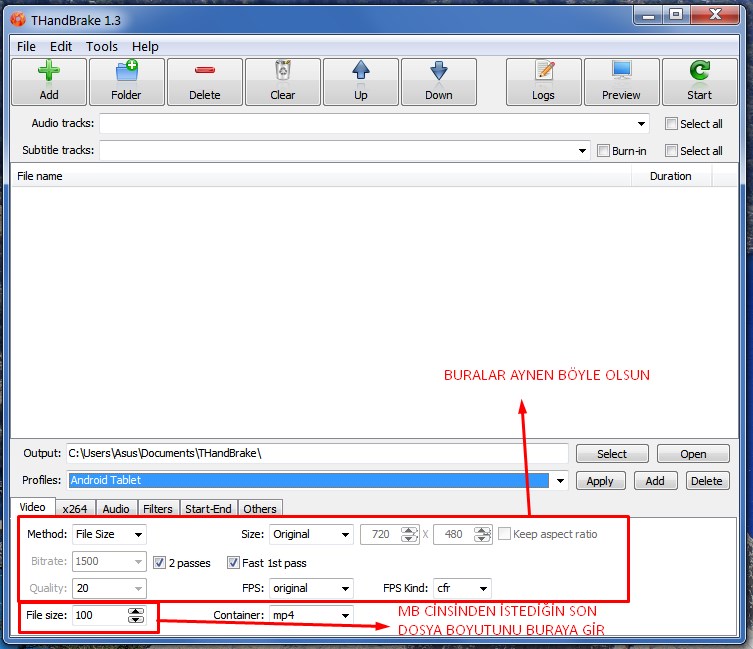Enable subtitle Burn-in checkbox
The height and width of the screenshot is (649, 753).
coord(603,150)
